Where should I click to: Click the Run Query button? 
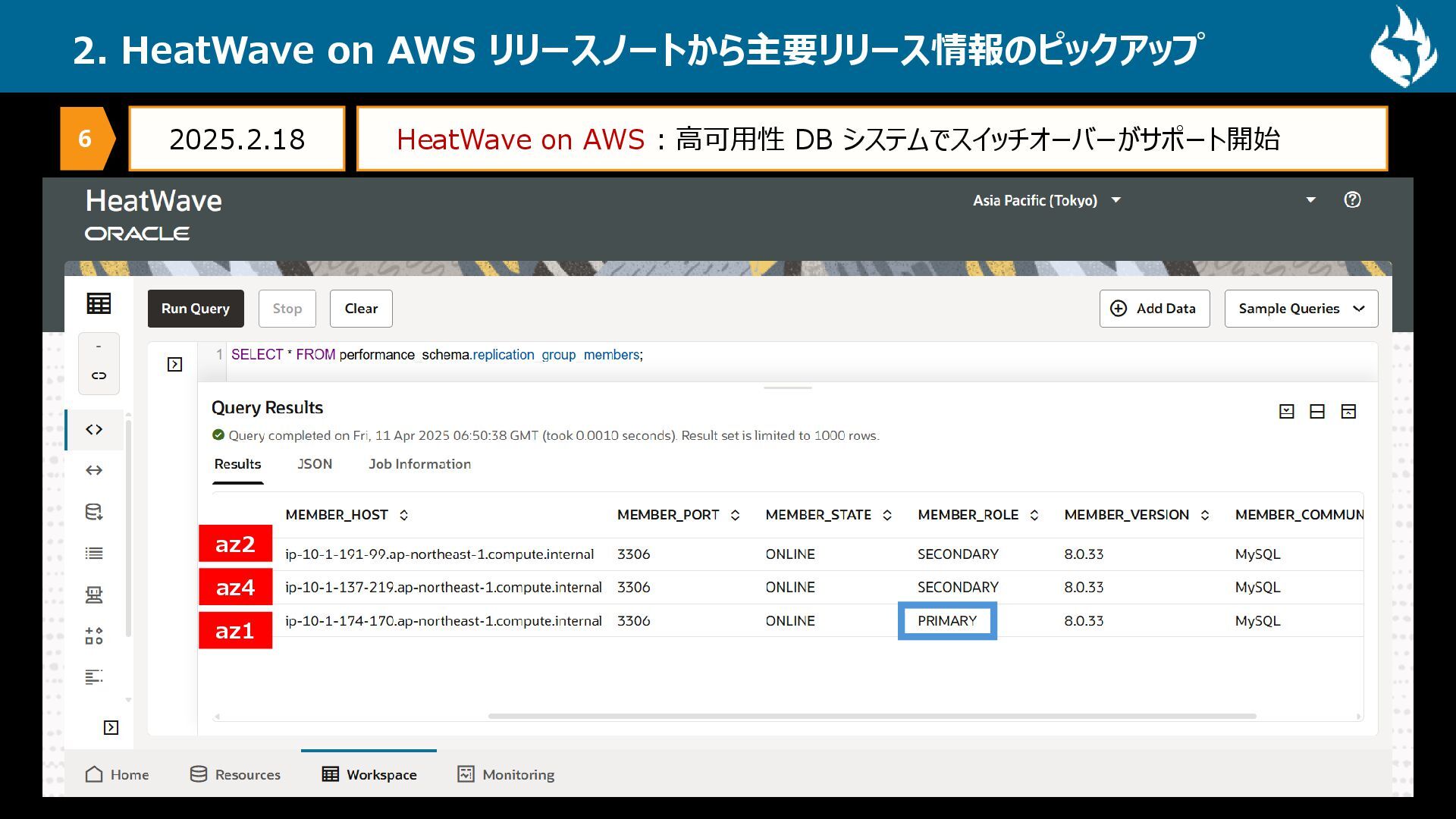click(x=195, y=309)
